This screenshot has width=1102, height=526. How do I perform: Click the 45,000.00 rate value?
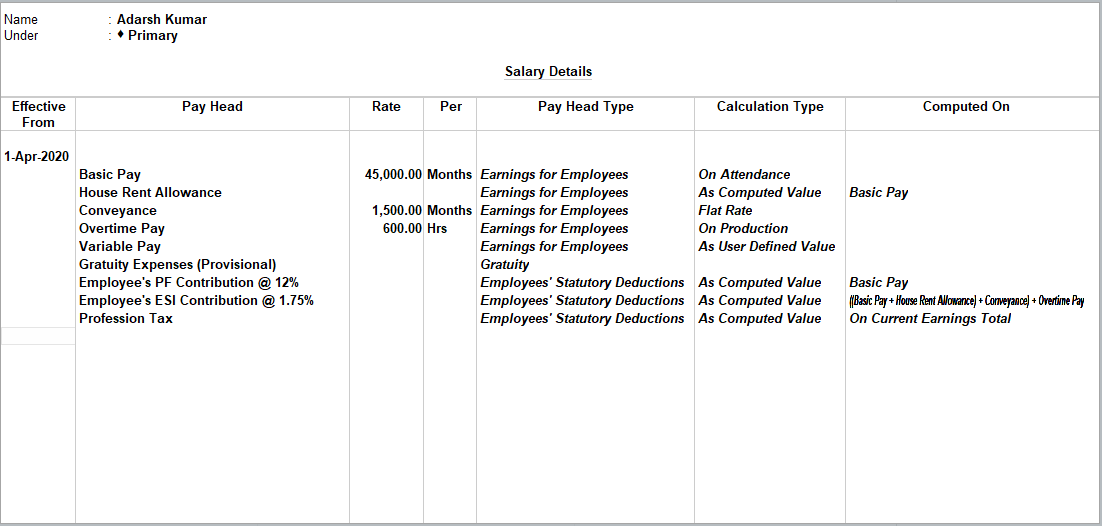click(x=394, y=174)
